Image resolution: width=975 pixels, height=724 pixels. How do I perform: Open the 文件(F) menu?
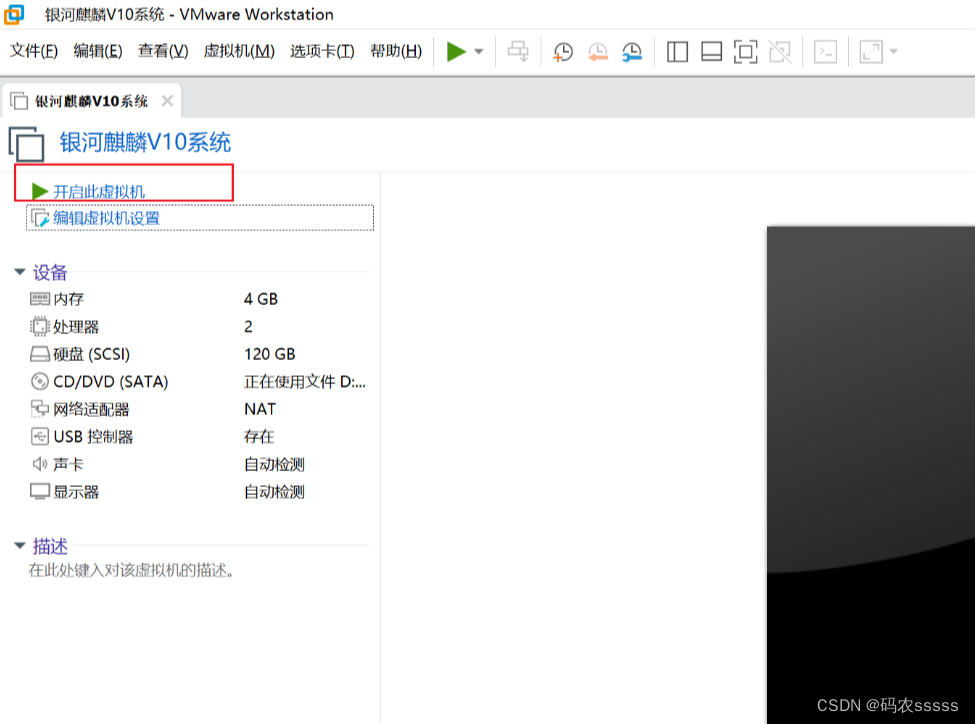click(x=34, y=51)
